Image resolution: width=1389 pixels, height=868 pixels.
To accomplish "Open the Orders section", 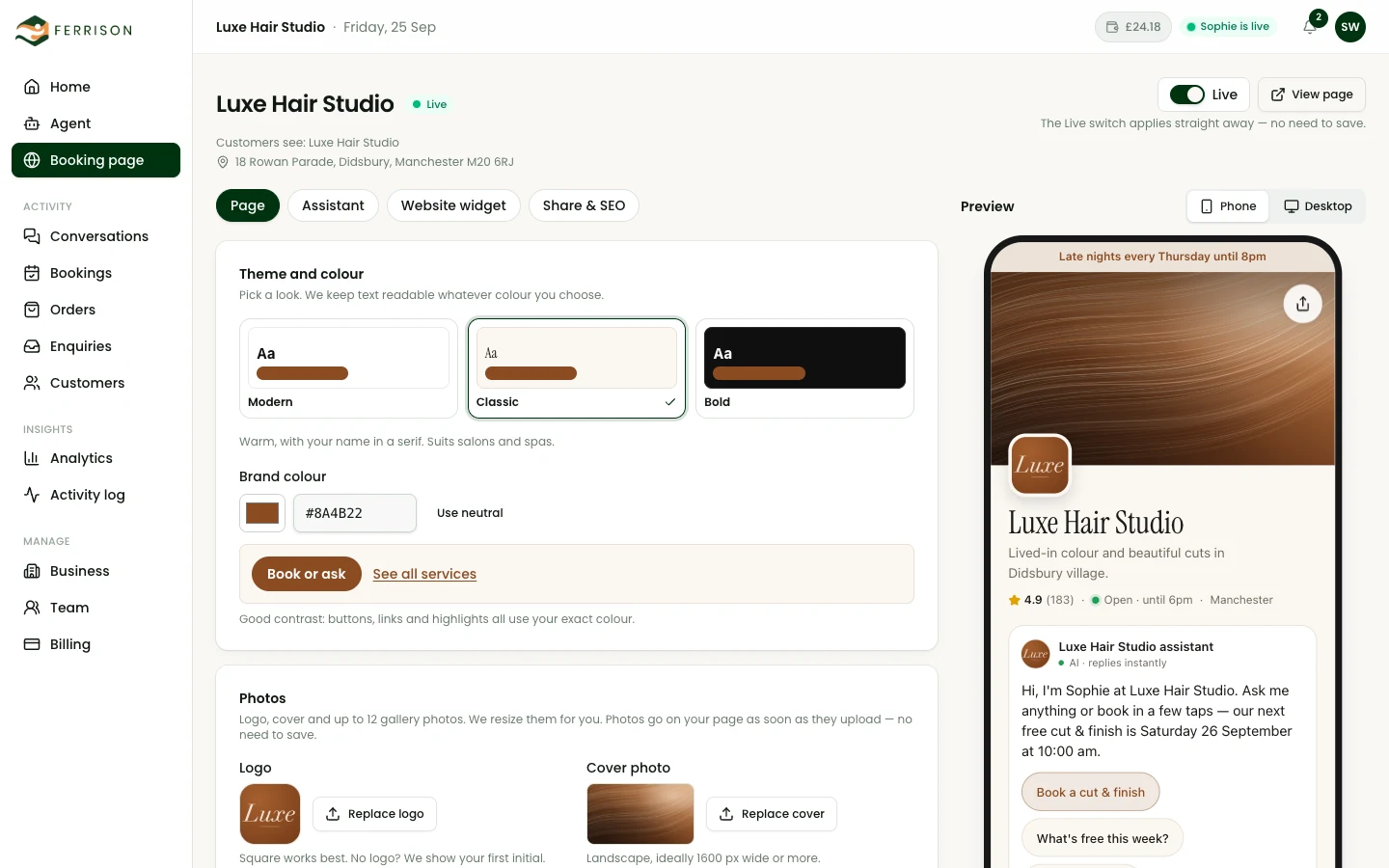I will (x=96, y=310).
